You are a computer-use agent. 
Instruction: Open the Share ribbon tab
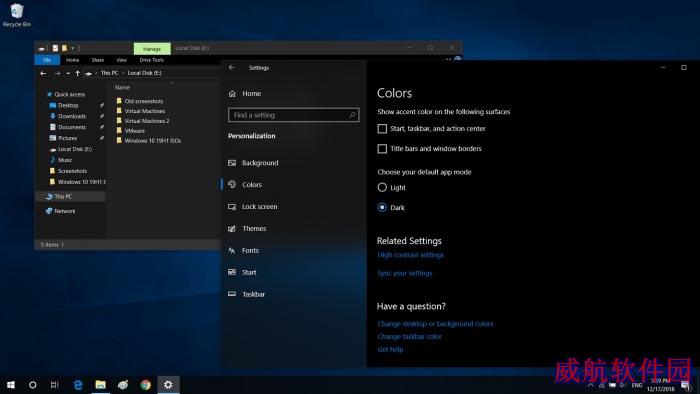98,60
